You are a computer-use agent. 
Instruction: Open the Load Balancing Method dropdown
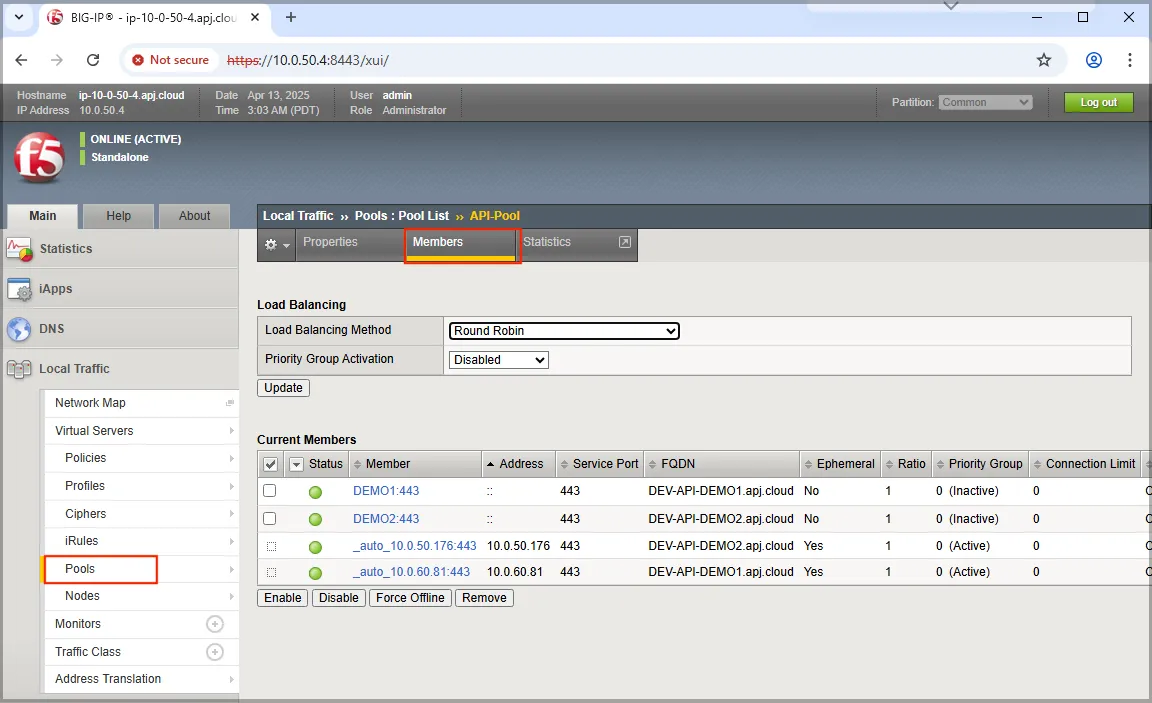tap(564, 331)
